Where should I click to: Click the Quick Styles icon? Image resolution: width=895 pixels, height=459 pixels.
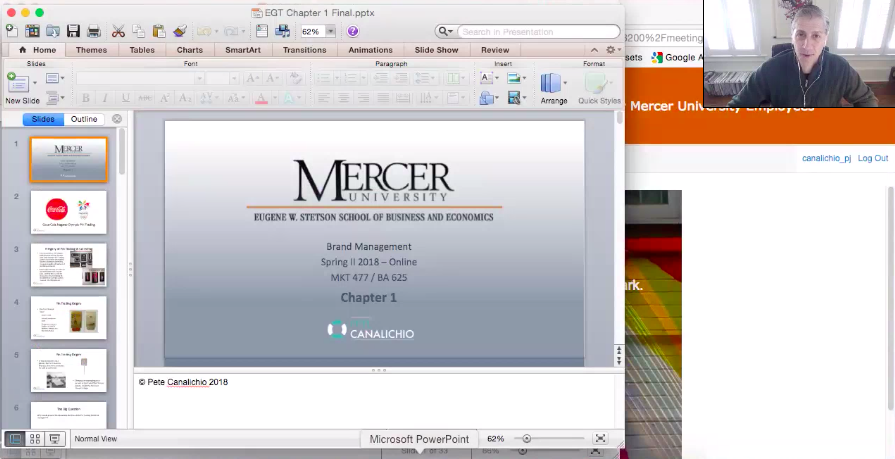[595, 84]
